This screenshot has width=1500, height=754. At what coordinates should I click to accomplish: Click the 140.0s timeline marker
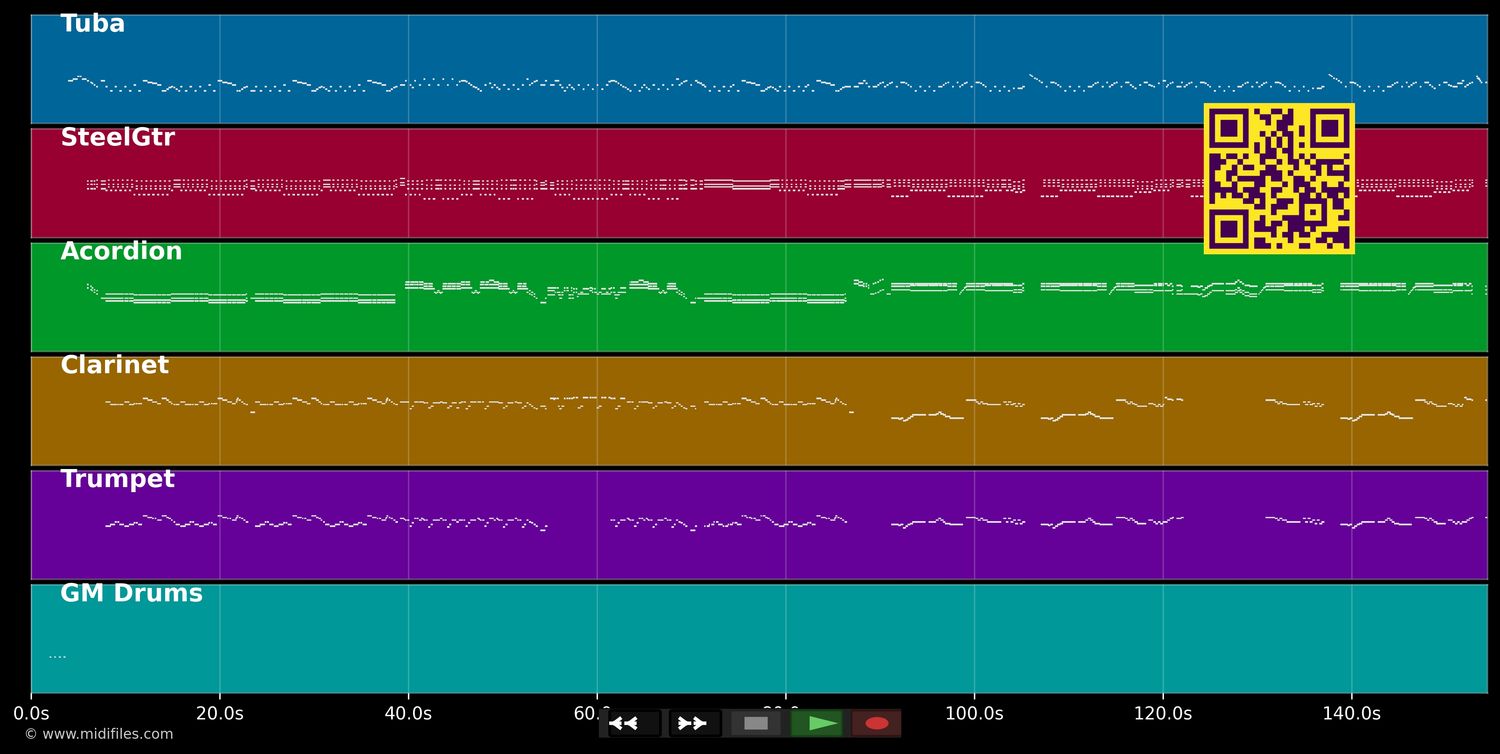coord(1351,714)
